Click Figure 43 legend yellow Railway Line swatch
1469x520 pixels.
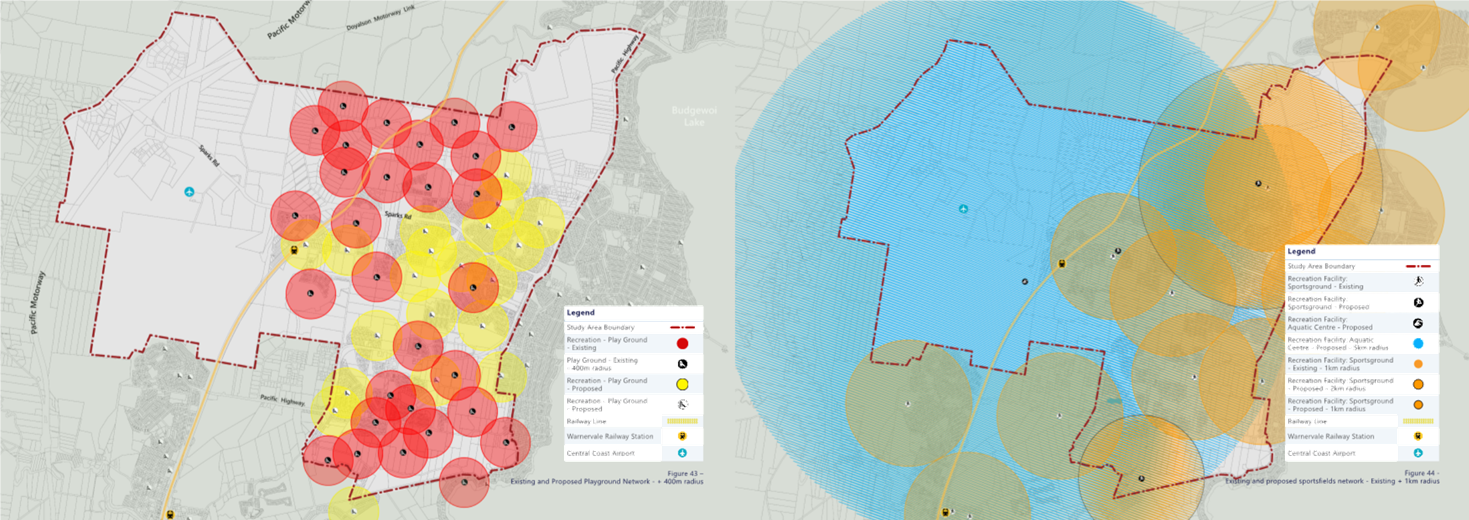pos(682,421)
